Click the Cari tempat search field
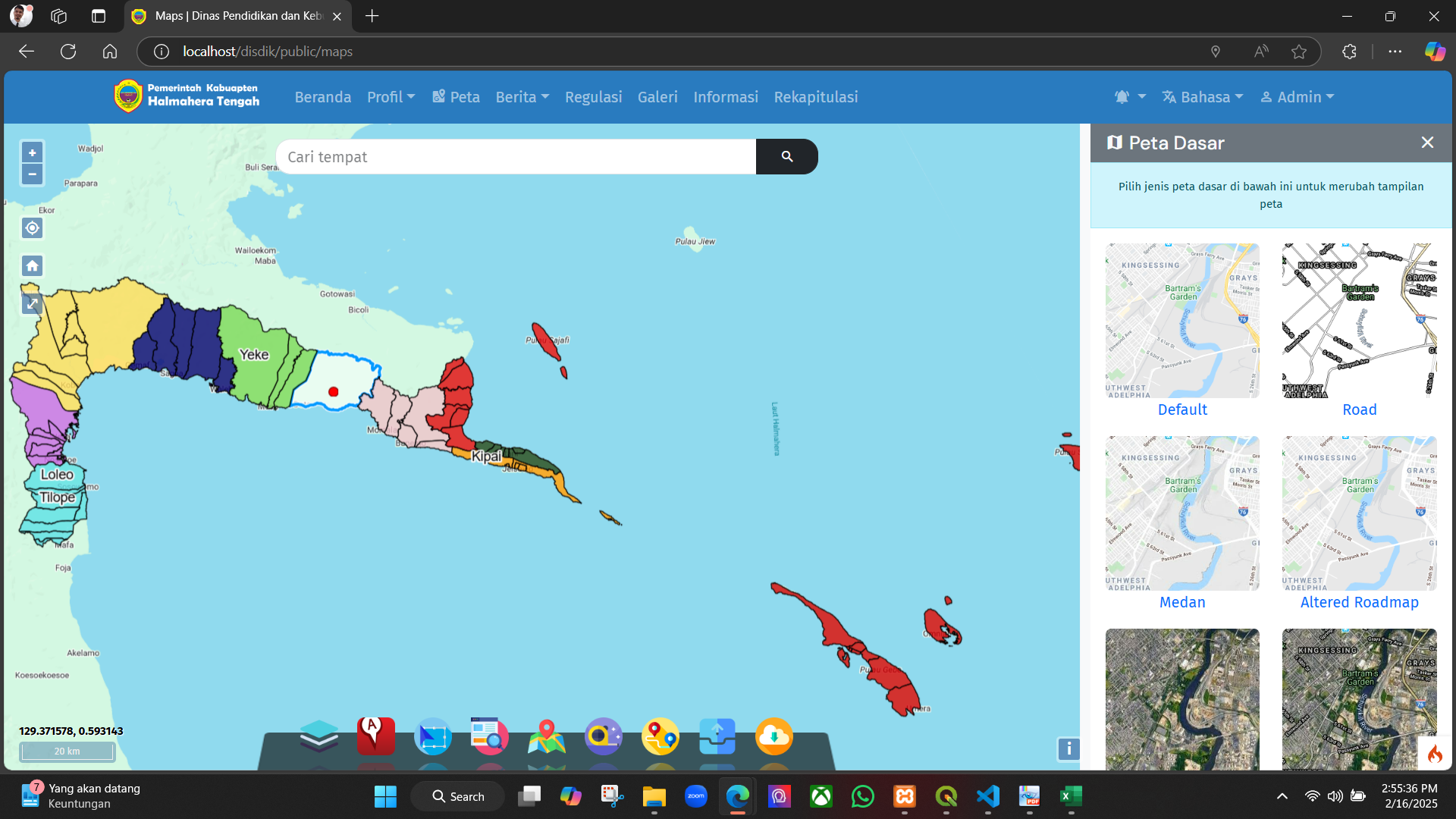This screenshot has width=1456, height=819. (x=516, y=156)
